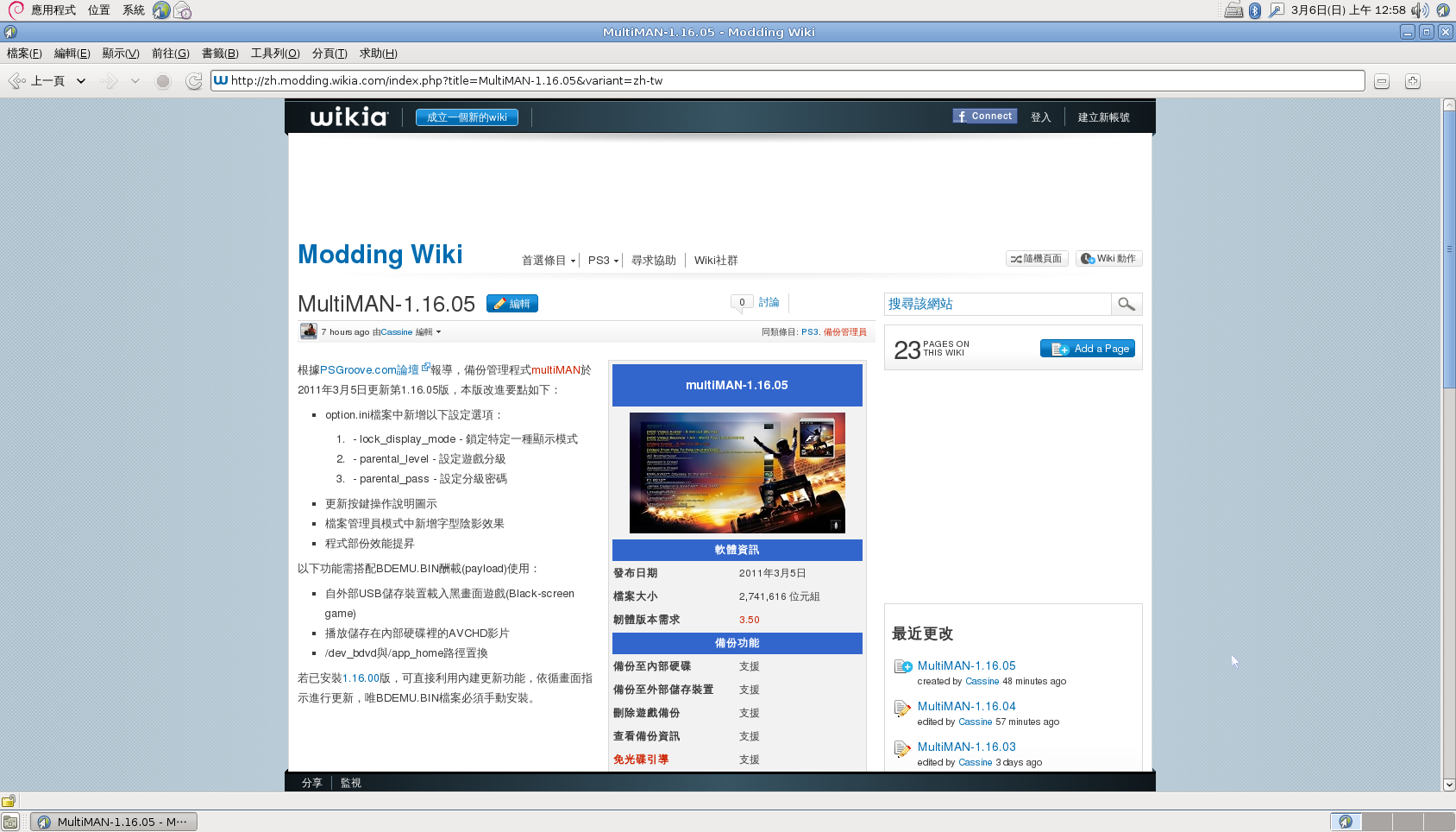1456x832 pixels.
Task: Open the 位置 panel menu
Action: (99, 10)
